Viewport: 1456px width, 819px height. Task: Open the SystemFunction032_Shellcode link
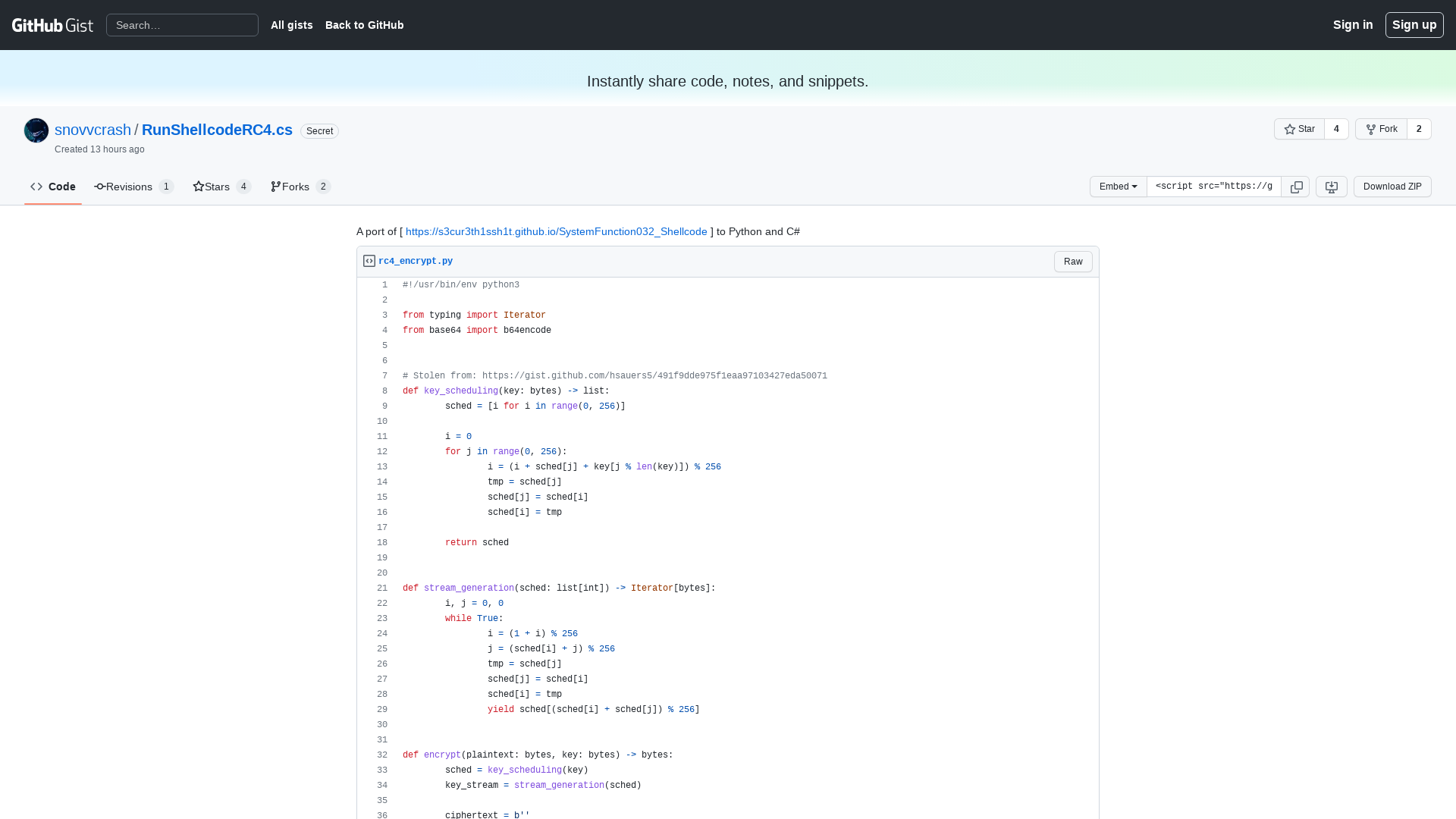[x=556, y=231]
